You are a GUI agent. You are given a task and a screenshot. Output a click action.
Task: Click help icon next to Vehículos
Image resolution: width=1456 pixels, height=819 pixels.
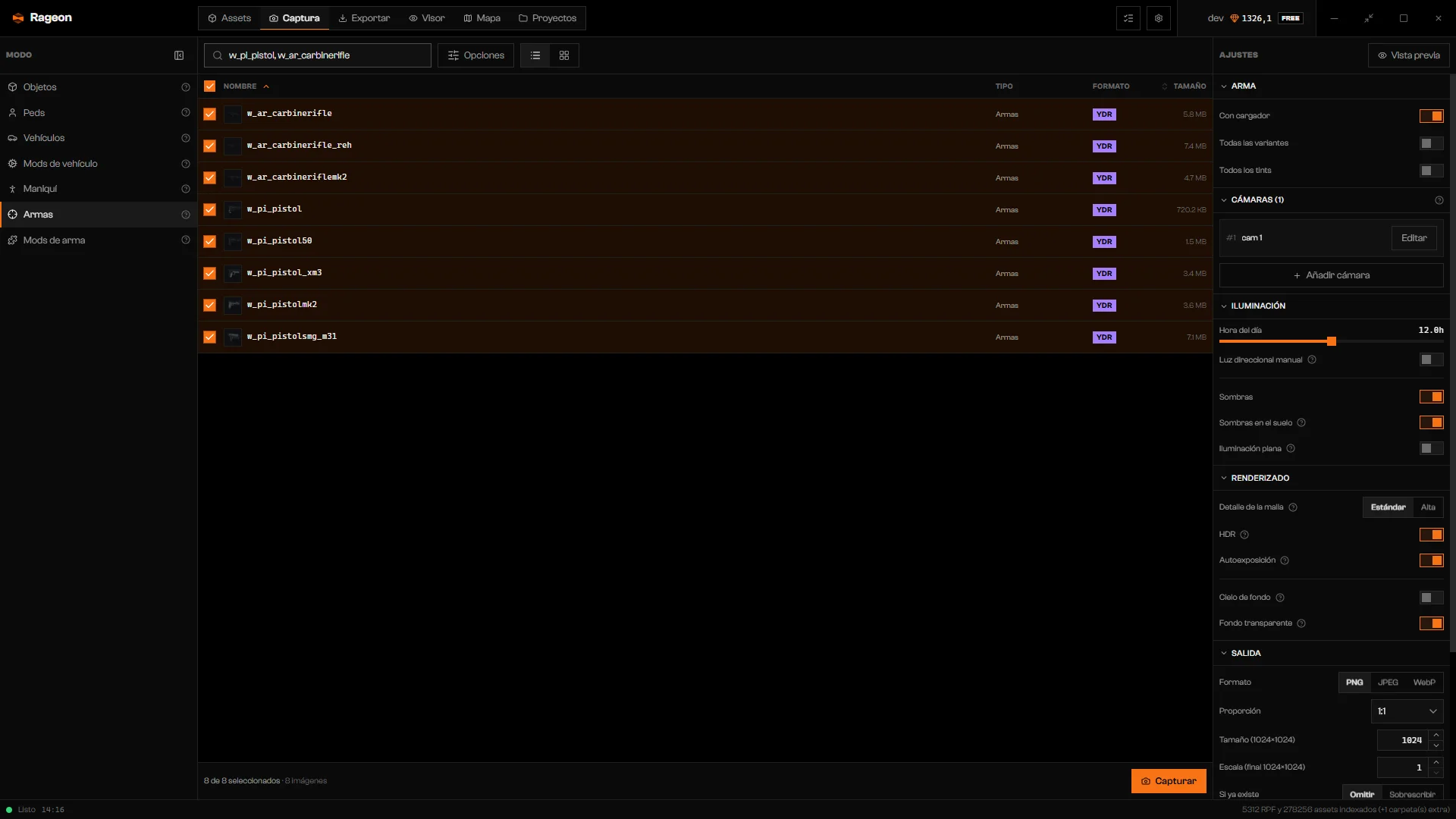186,138
